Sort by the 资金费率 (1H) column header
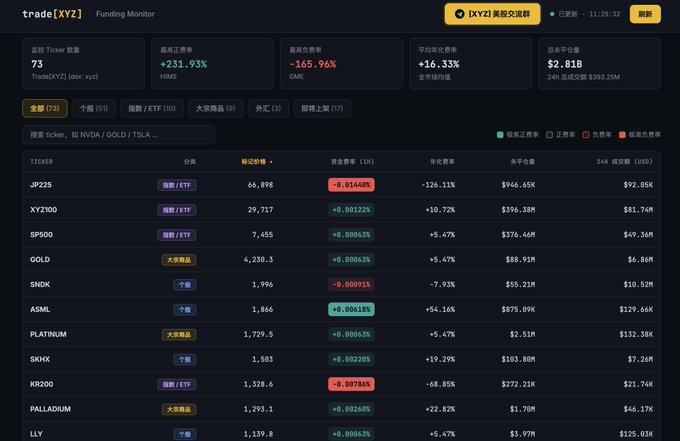Screen dimensions: 680x441 (352, 162)
